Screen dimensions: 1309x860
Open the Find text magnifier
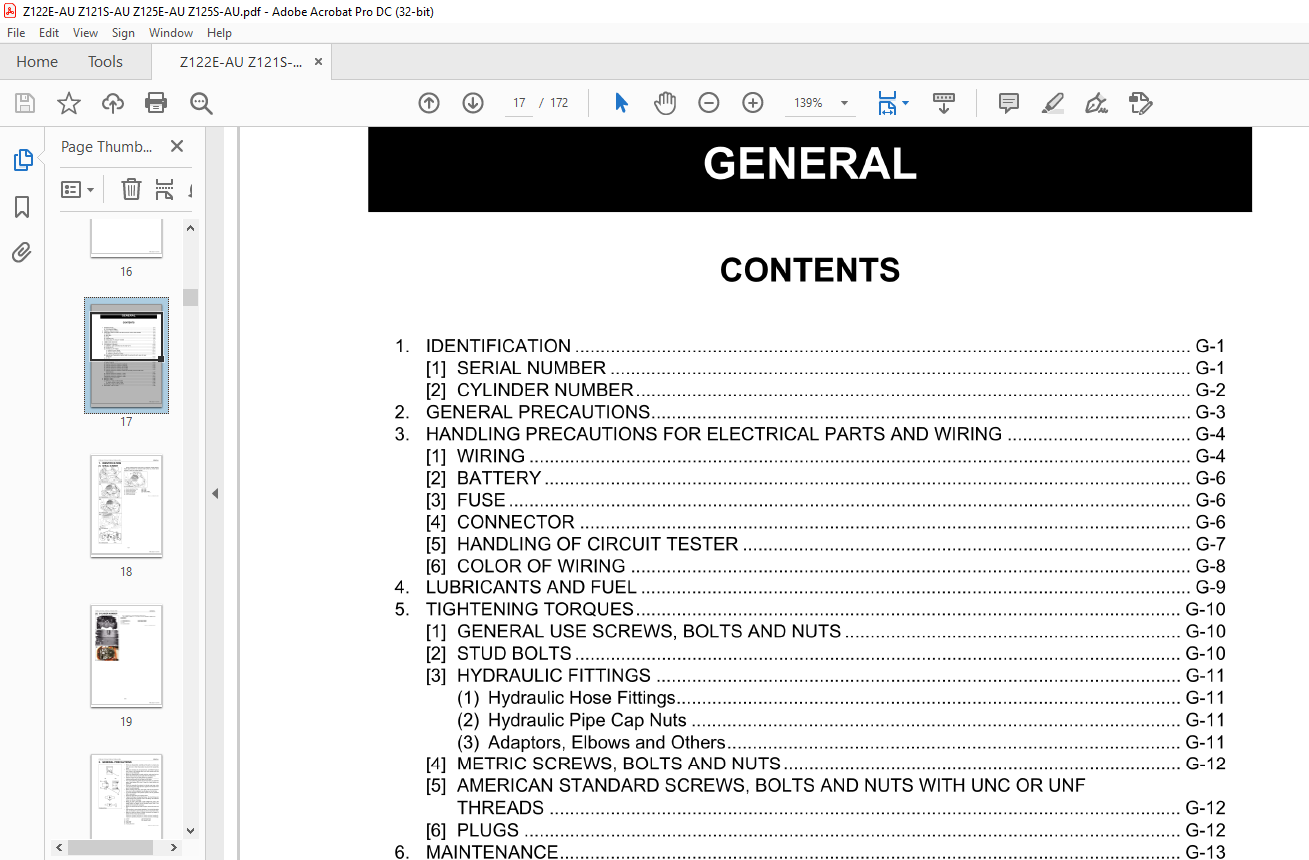(x=201, y=103)
